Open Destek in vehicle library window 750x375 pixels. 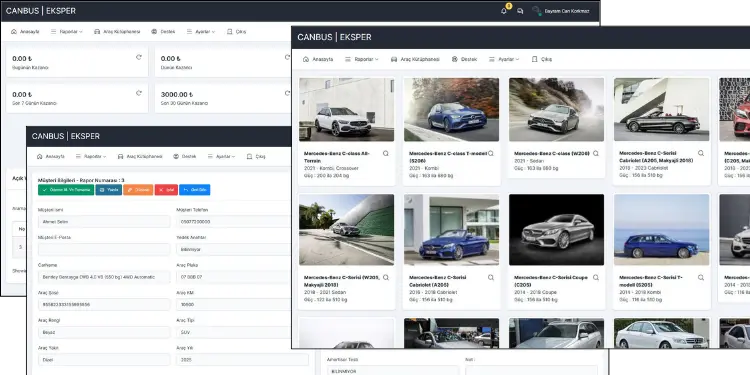464,59
